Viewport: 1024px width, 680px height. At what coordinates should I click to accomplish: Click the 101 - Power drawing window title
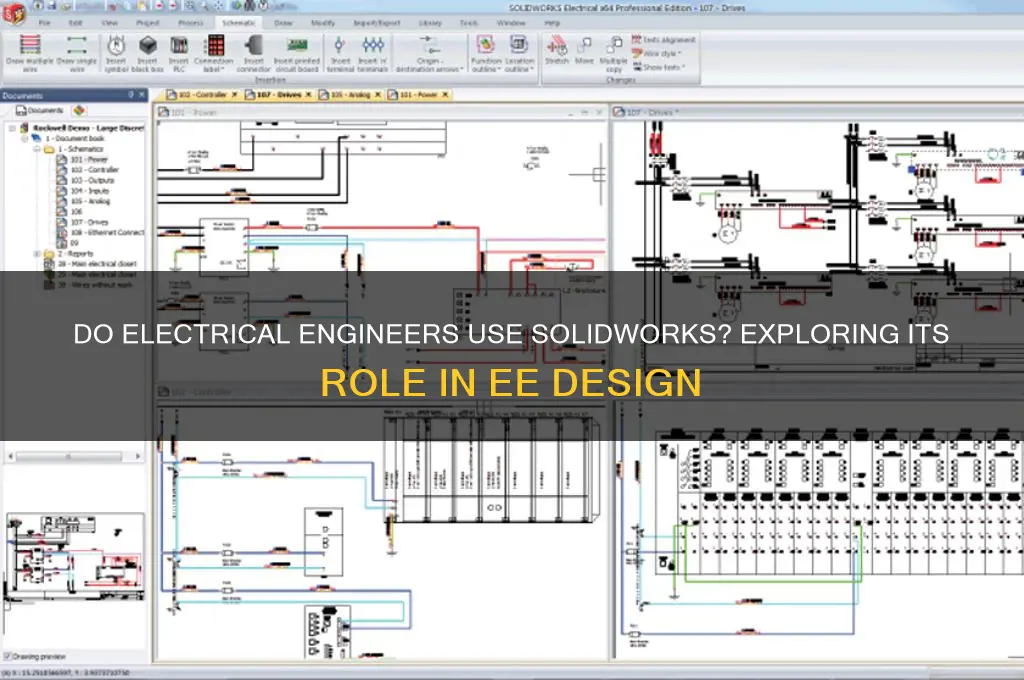click(x=196, y=112)
